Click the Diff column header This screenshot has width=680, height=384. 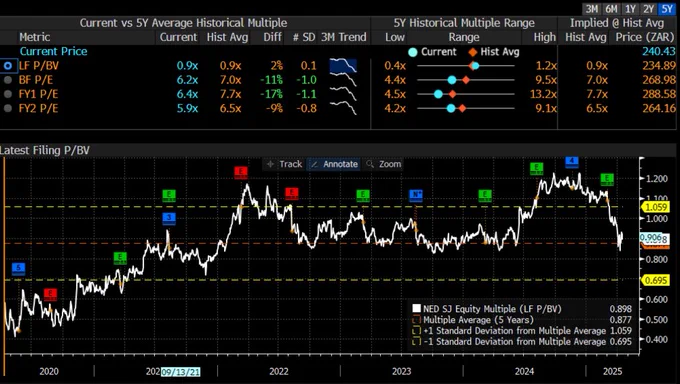[x=272, y=37]
